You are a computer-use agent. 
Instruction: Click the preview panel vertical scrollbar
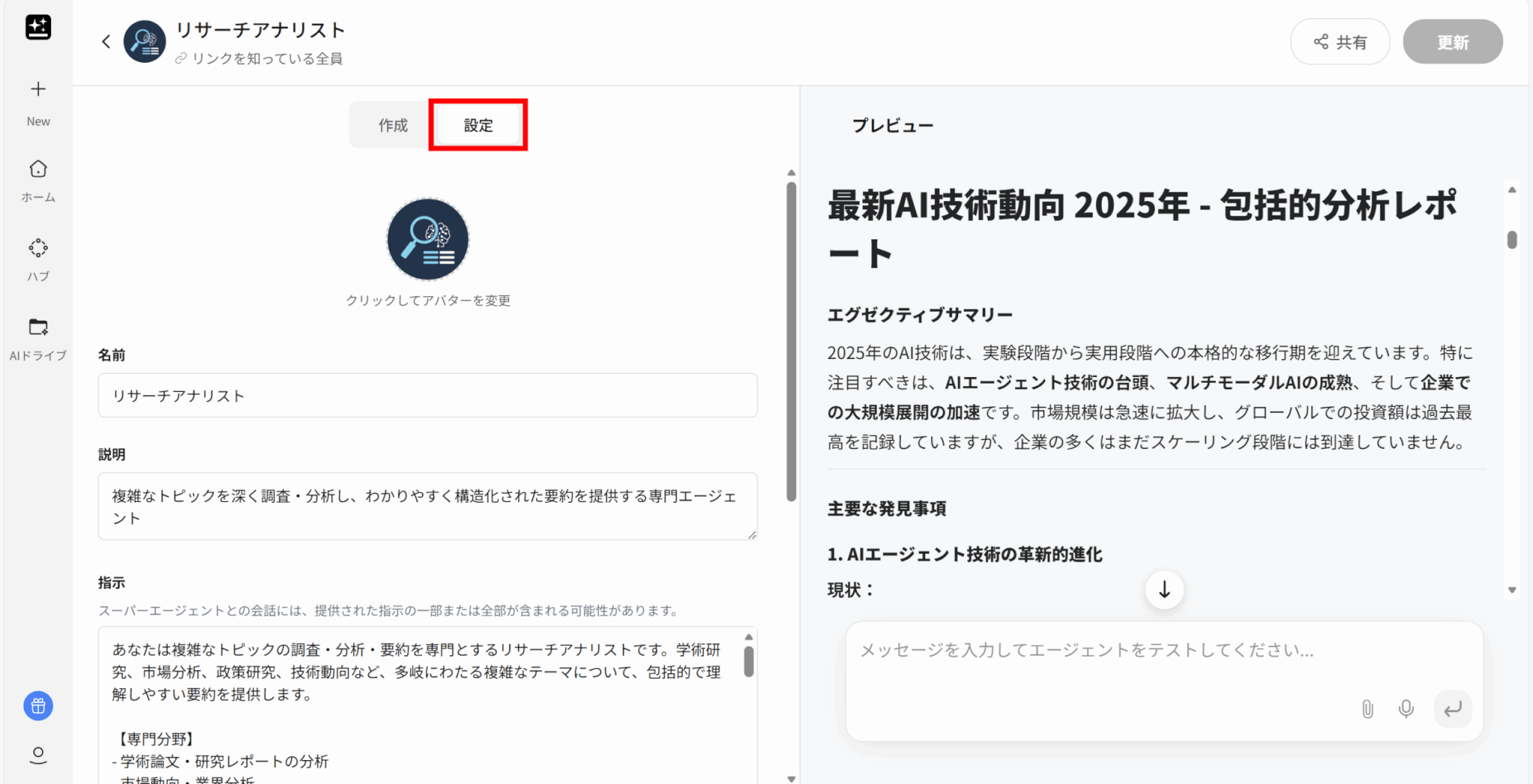(x=1512, y=240)
